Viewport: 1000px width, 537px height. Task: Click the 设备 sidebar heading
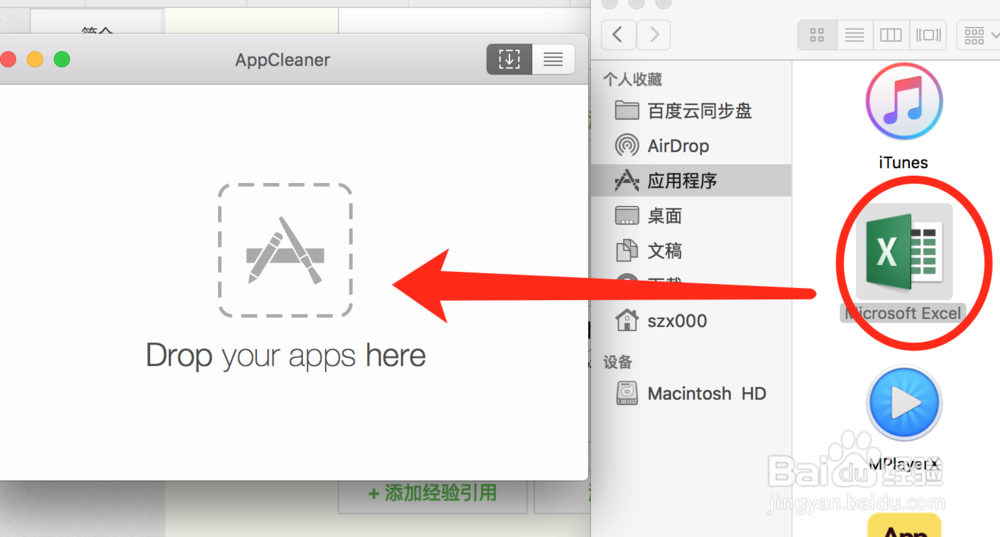[618, 362]
